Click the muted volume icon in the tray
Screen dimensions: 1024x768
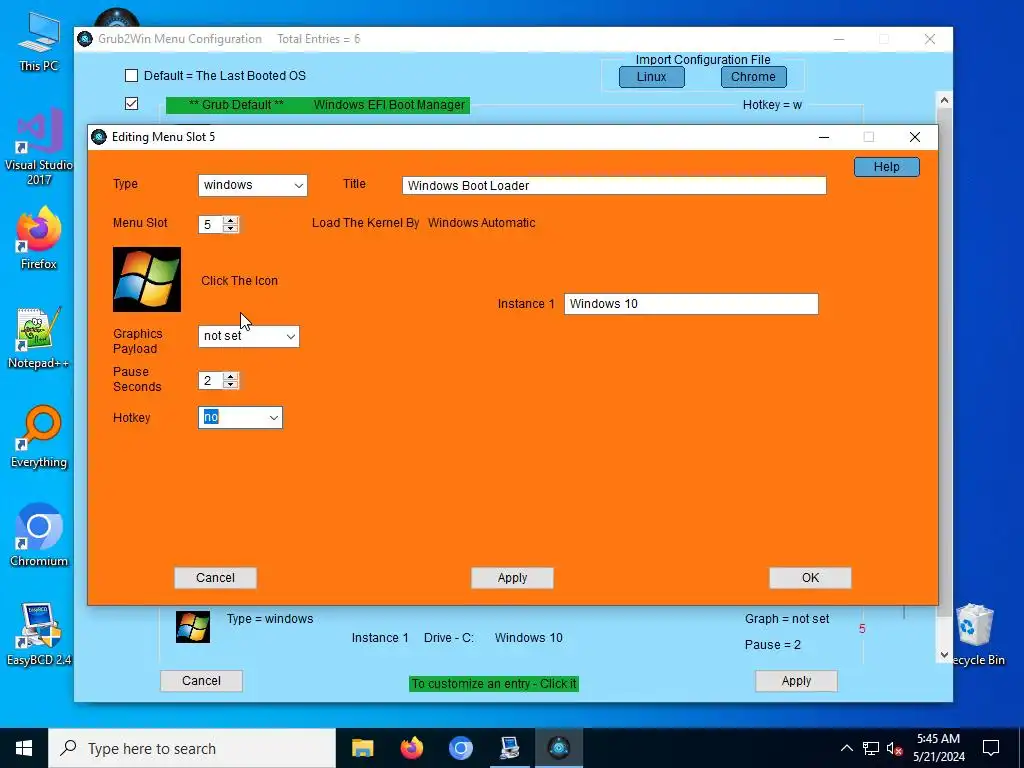(895, 748)
